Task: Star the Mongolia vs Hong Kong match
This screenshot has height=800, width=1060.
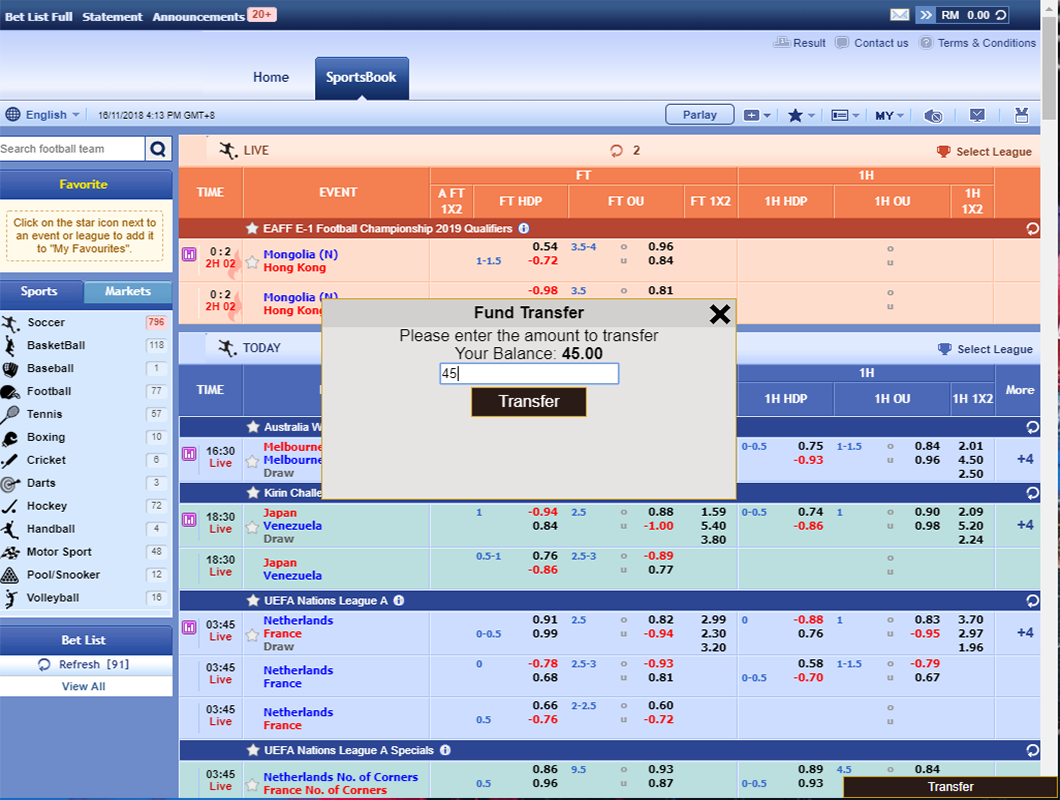Action: [x=252, y=262]
